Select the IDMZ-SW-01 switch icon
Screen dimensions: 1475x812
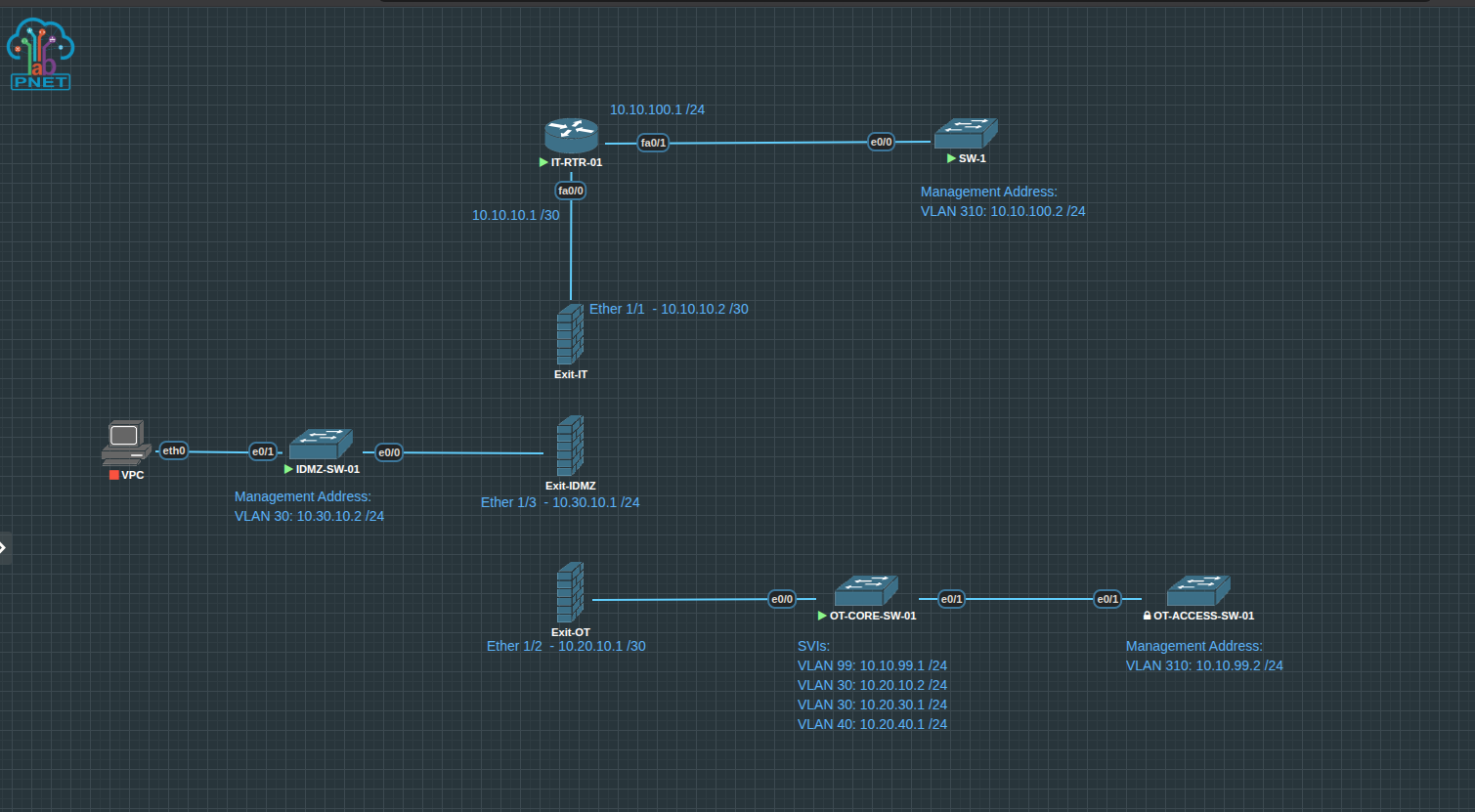(x=321, y=445)
